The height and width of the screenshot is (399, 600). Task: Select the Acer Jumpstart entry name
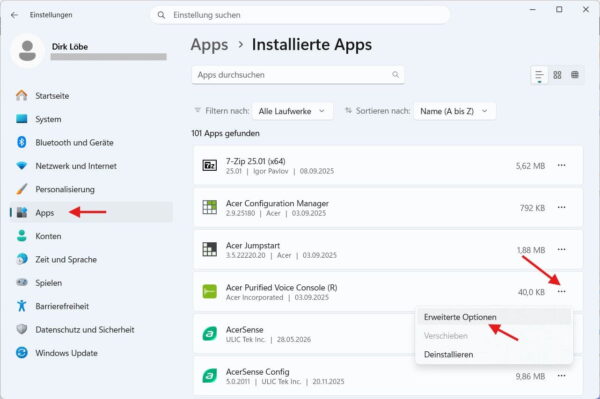tap(253, 245)
